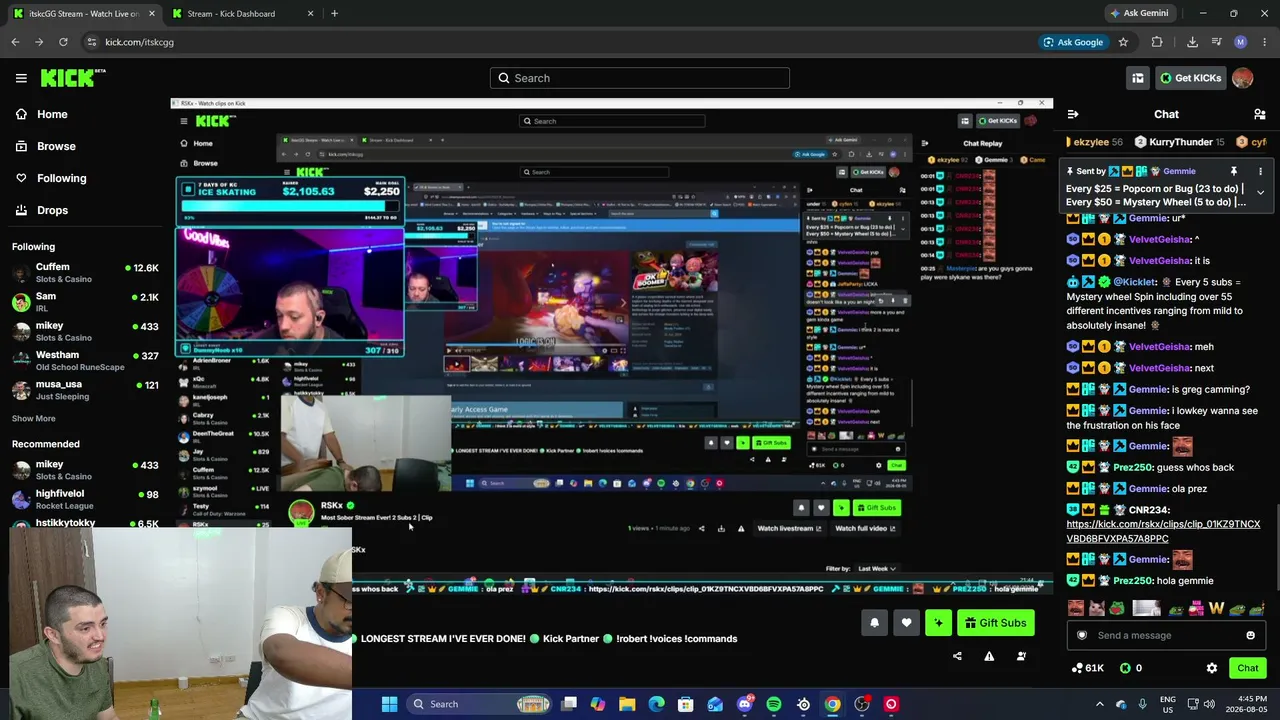The image size is (1280, 720).
Task: Open Drops in Kick sidebar
Action: 41,210
